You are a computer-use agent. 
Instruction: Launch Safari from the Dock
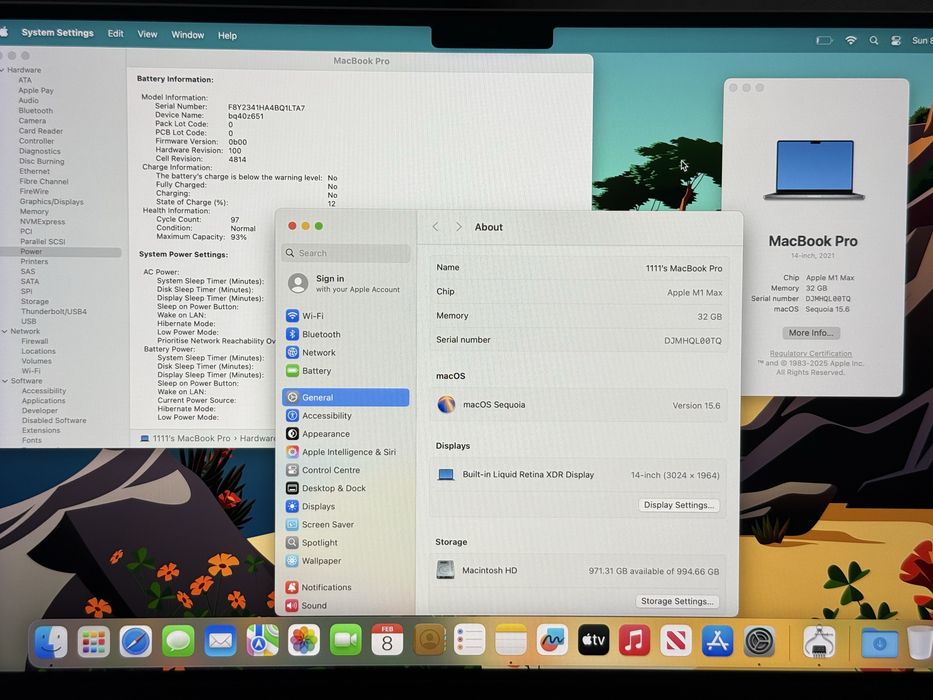(136, 642)
